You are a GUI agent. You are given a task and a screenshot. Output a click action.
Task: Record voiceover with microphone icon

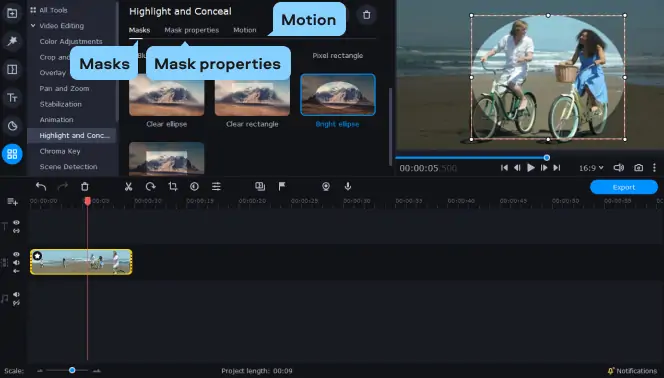(x=348, y=186)
